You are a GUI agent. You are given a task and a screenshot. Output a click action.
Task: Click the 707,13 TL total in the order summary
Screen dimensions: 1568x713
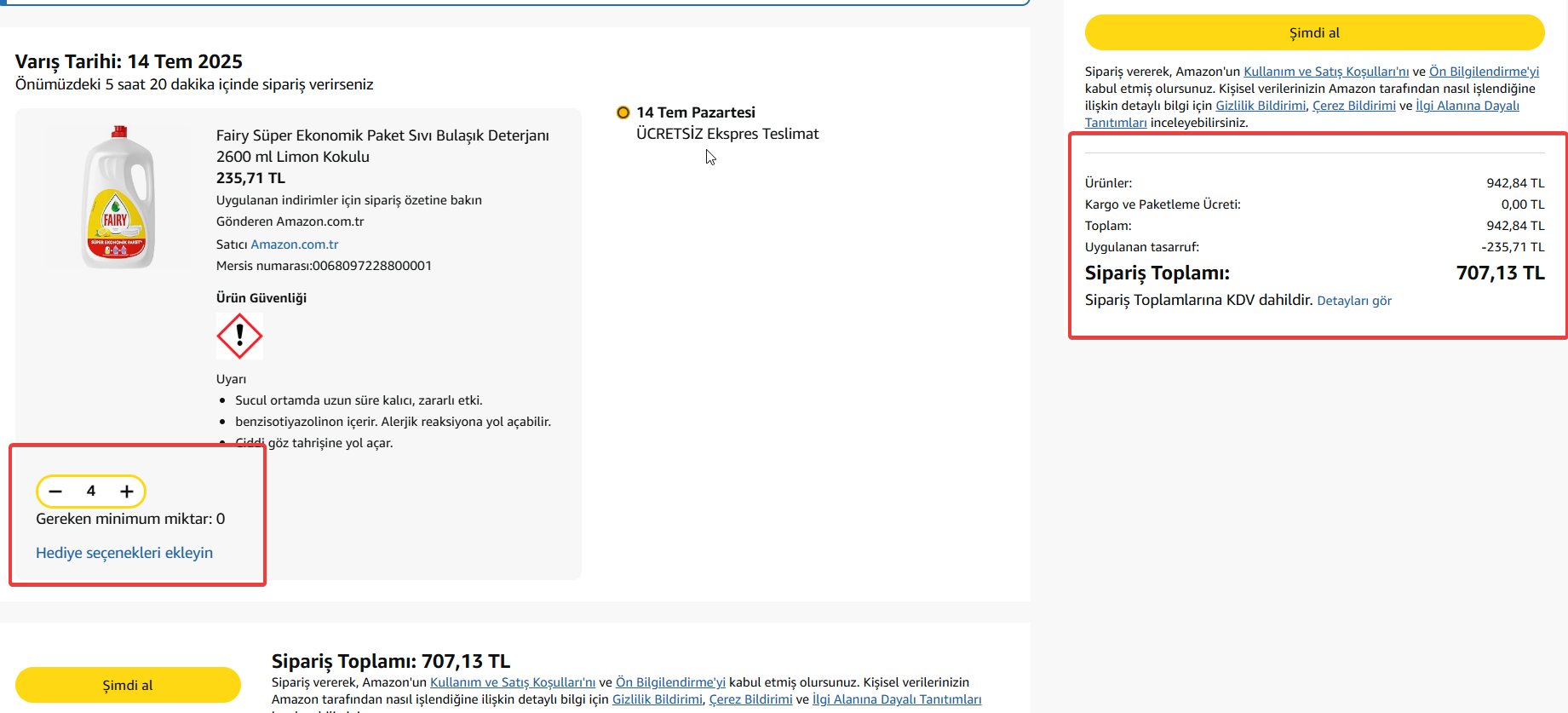1500,273
